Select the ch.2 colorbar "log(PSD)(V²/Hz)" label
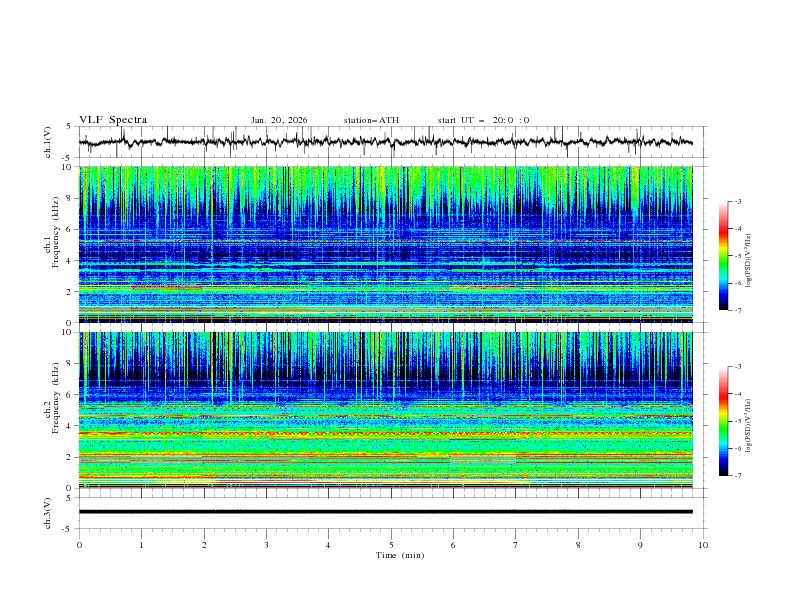792x612 pixels. click(x=749, y=425)
